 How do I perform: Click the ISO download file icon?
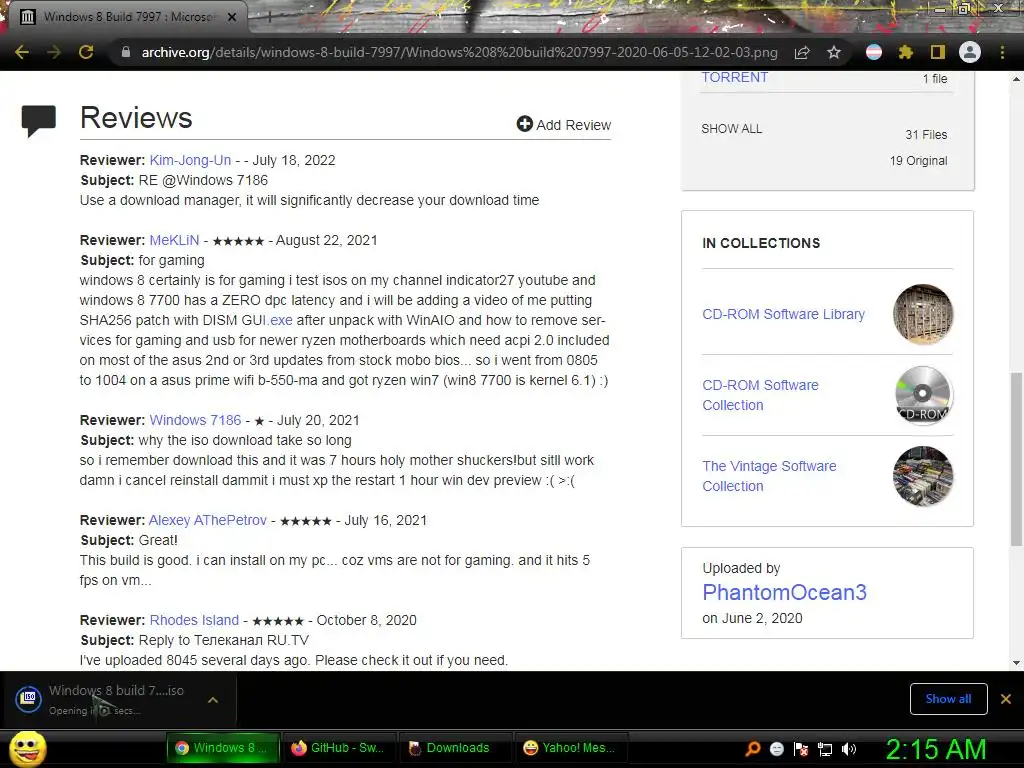click(29, 699)
